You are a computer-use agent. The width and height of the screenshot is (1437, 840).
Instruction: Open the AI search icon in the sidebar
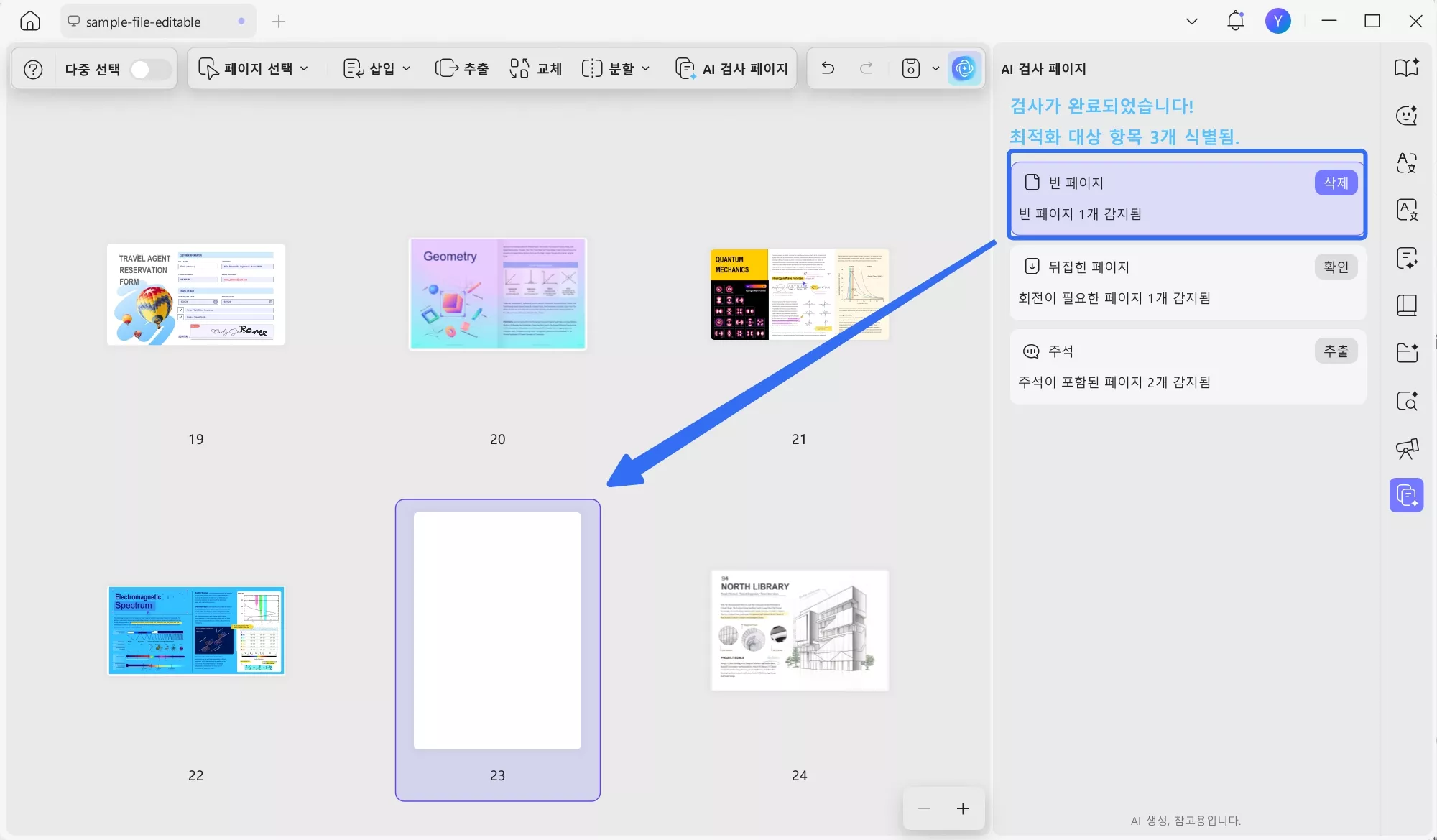click(x=1406, y=401)
